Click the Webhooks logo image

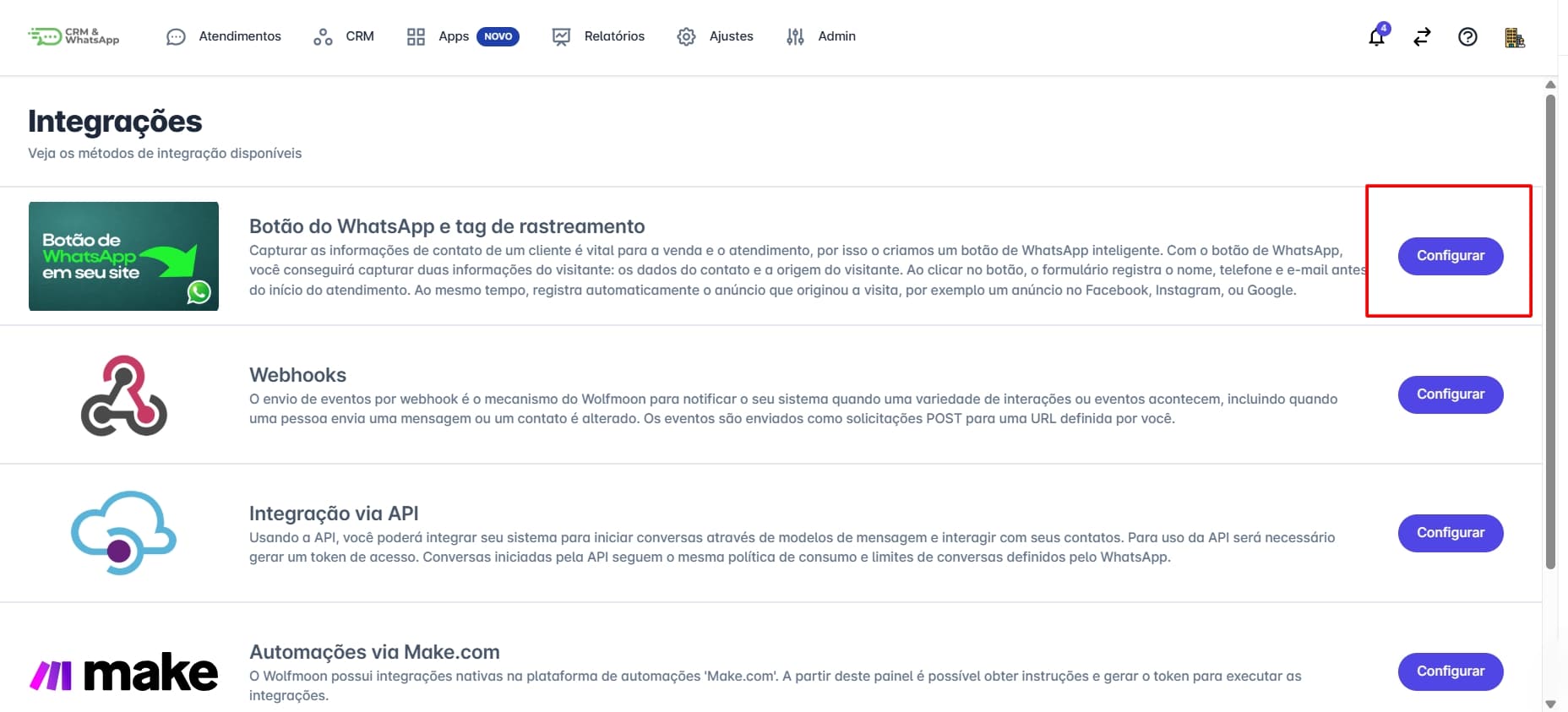tap(123, 395)
